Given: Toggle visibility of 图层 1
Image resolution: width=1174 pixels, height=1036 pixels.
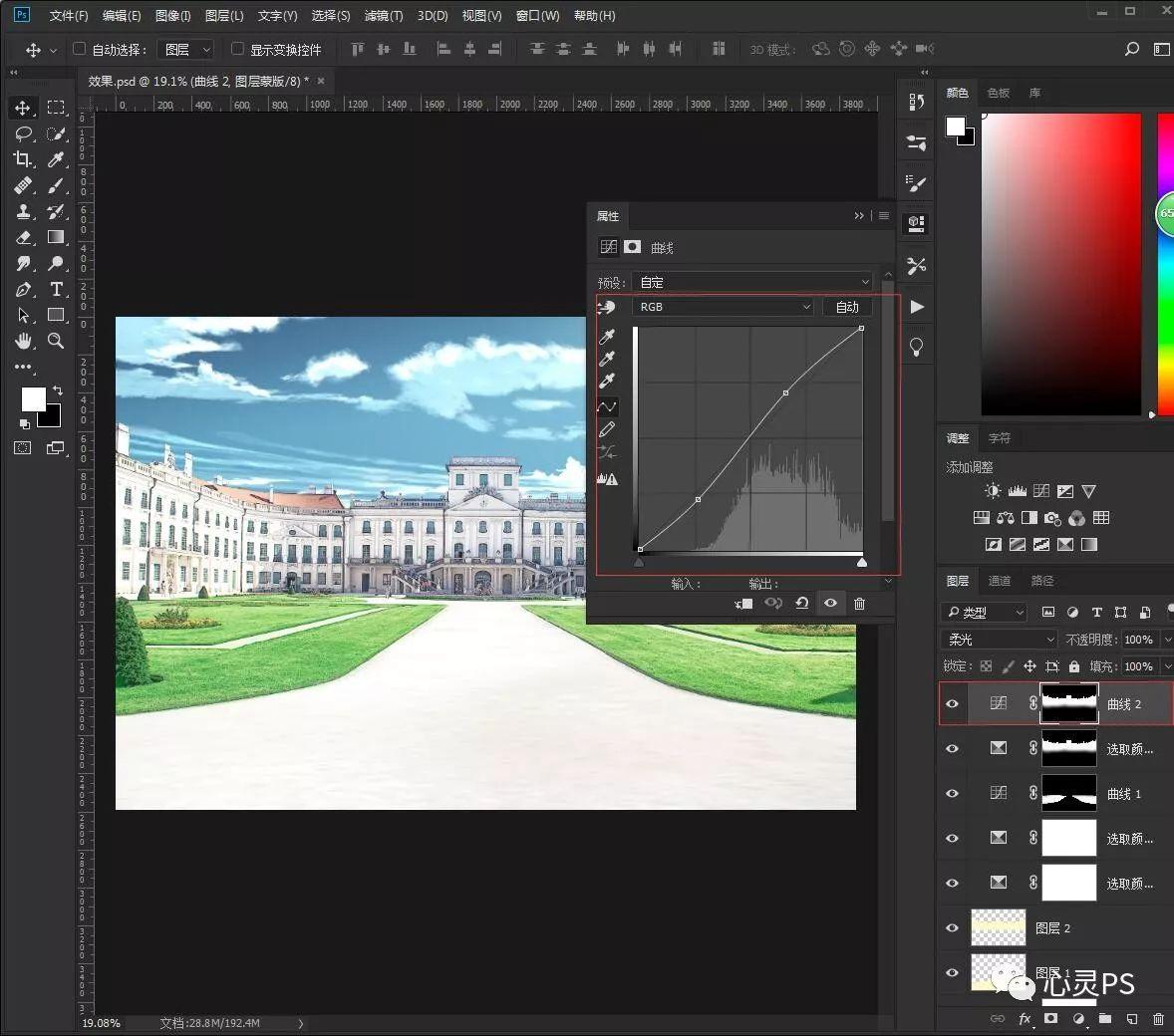Looking at the screenshot, I should (952, 972).
